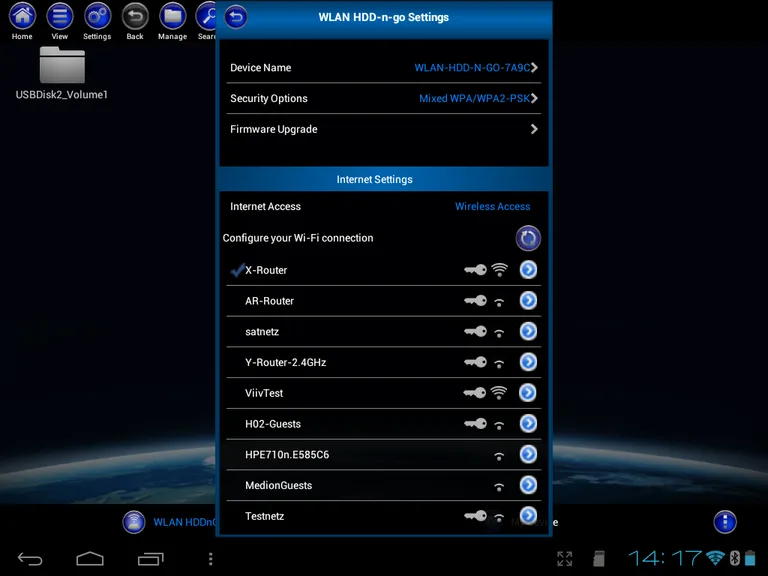Return from WLAN HDD-n-go Settings dialog

(x=236, y=17)
